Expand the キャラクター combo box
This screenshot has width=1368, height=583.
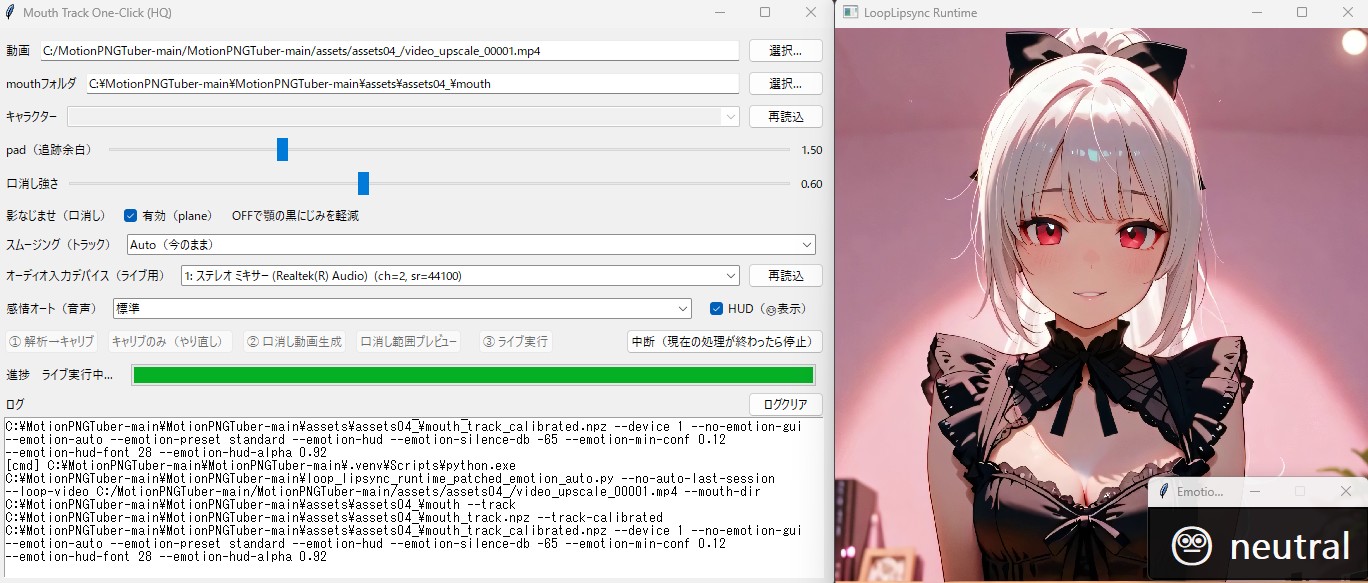pos(729,117)
